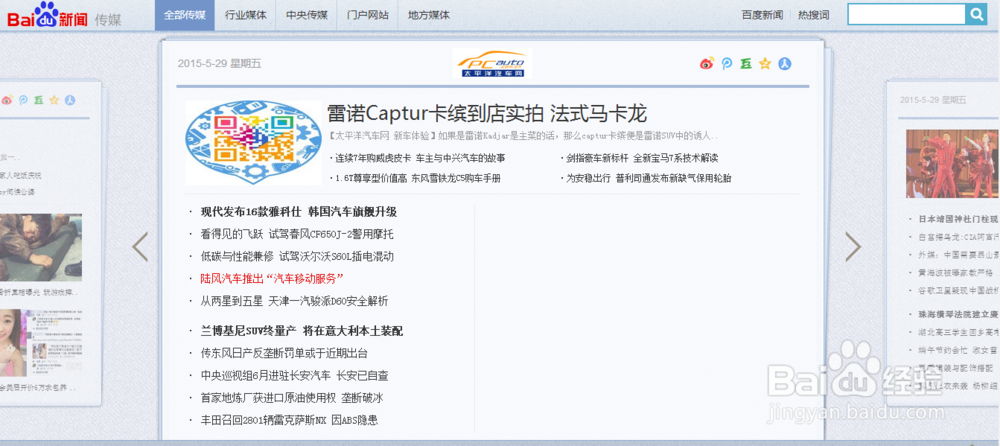Share the left card to Douban
The image size is (1000, 446).
pos(38,100)
